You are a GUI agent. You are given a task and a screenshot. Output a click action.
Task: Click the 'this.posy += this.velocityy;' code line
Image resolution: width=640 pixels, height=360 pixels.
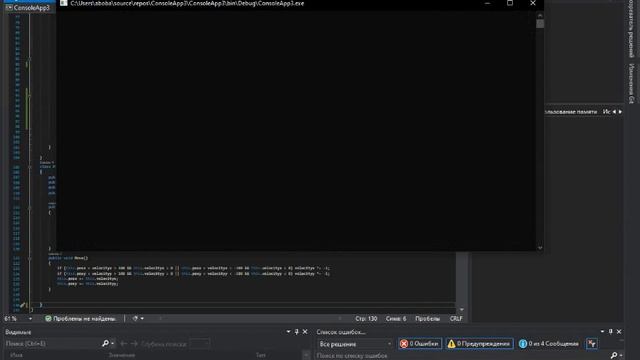click(x=87, y=284)
